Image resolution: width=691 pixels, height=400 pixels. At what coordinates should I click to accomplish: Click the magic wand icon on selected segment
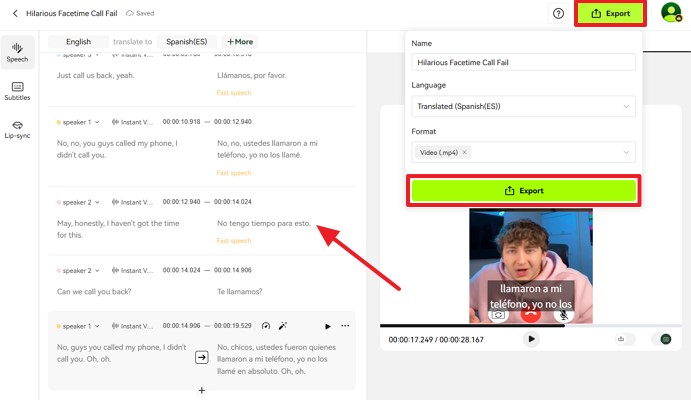click(283, 326)
